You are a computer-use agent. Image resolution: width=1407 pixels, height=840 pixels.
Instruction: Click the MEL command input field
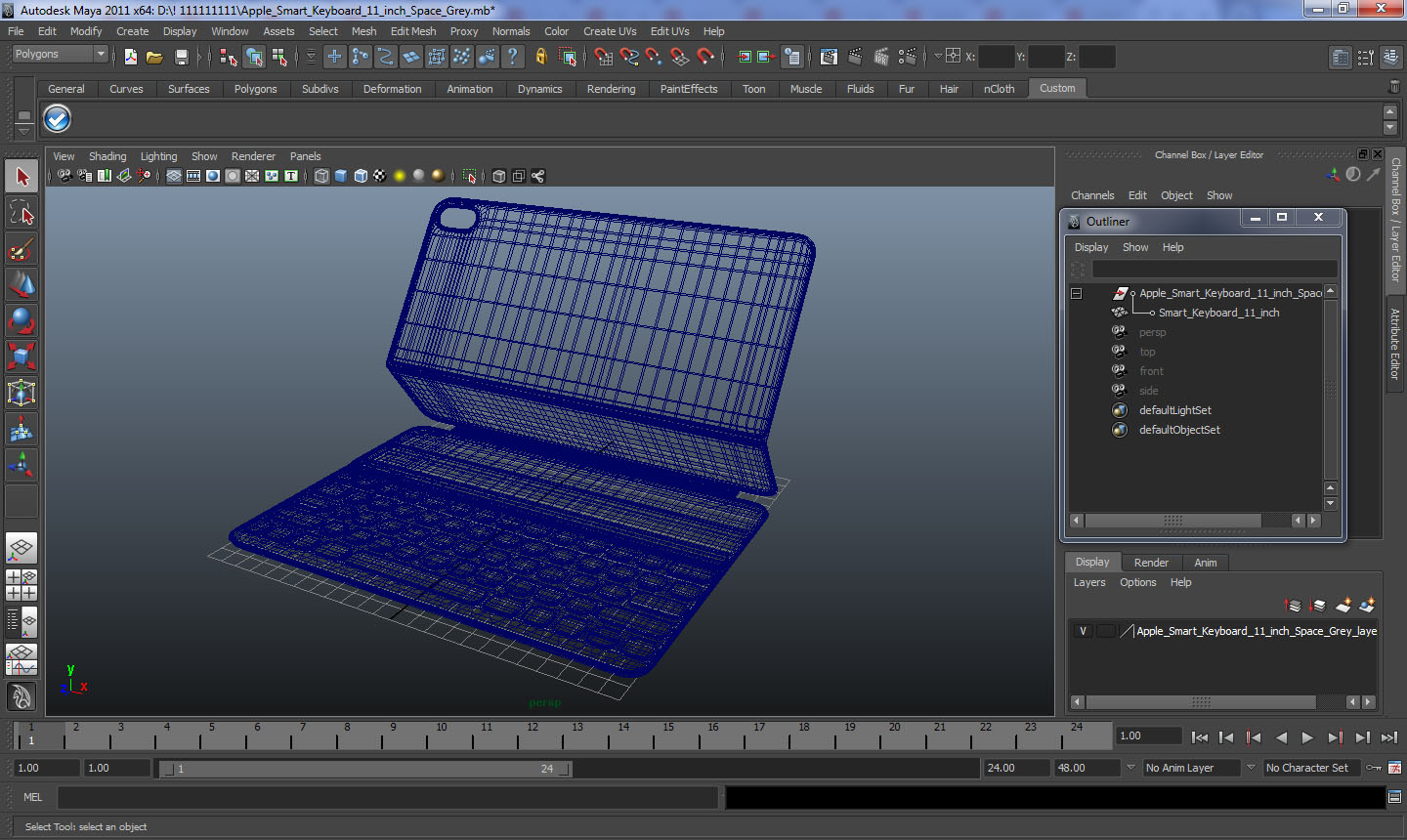tap(388, 797)
